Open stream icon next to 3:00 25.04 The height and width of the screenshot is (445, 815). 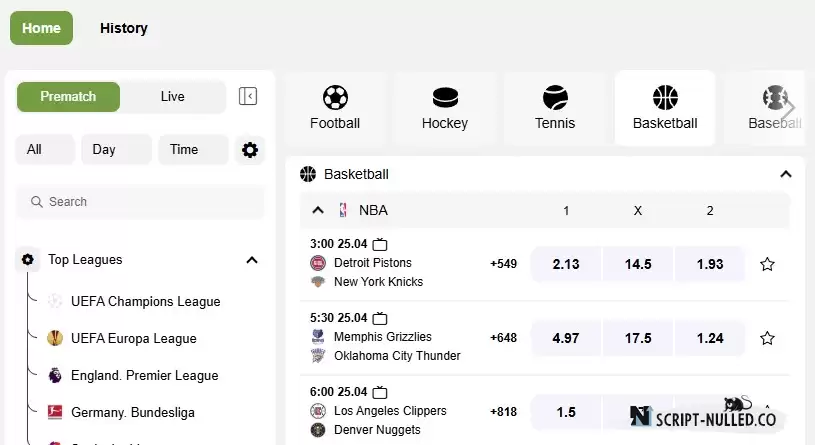pos(380,244)
